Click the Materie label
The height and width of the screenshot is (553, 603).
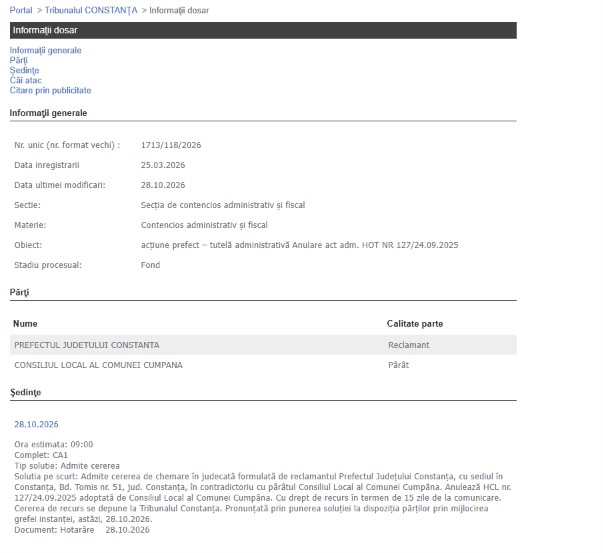30,225
